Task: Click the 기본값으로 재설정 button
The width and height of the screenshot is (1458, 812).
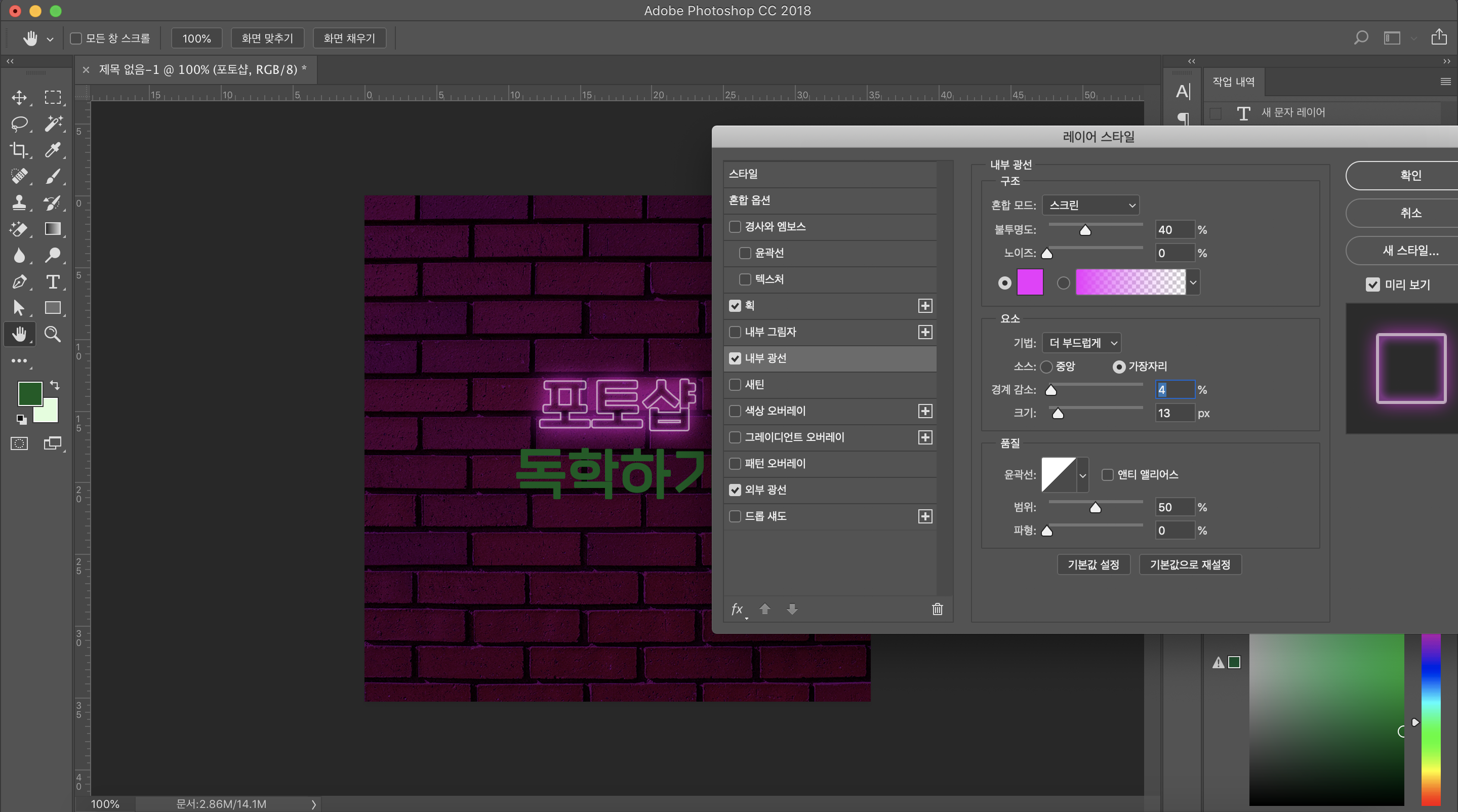Action: 1190,564
